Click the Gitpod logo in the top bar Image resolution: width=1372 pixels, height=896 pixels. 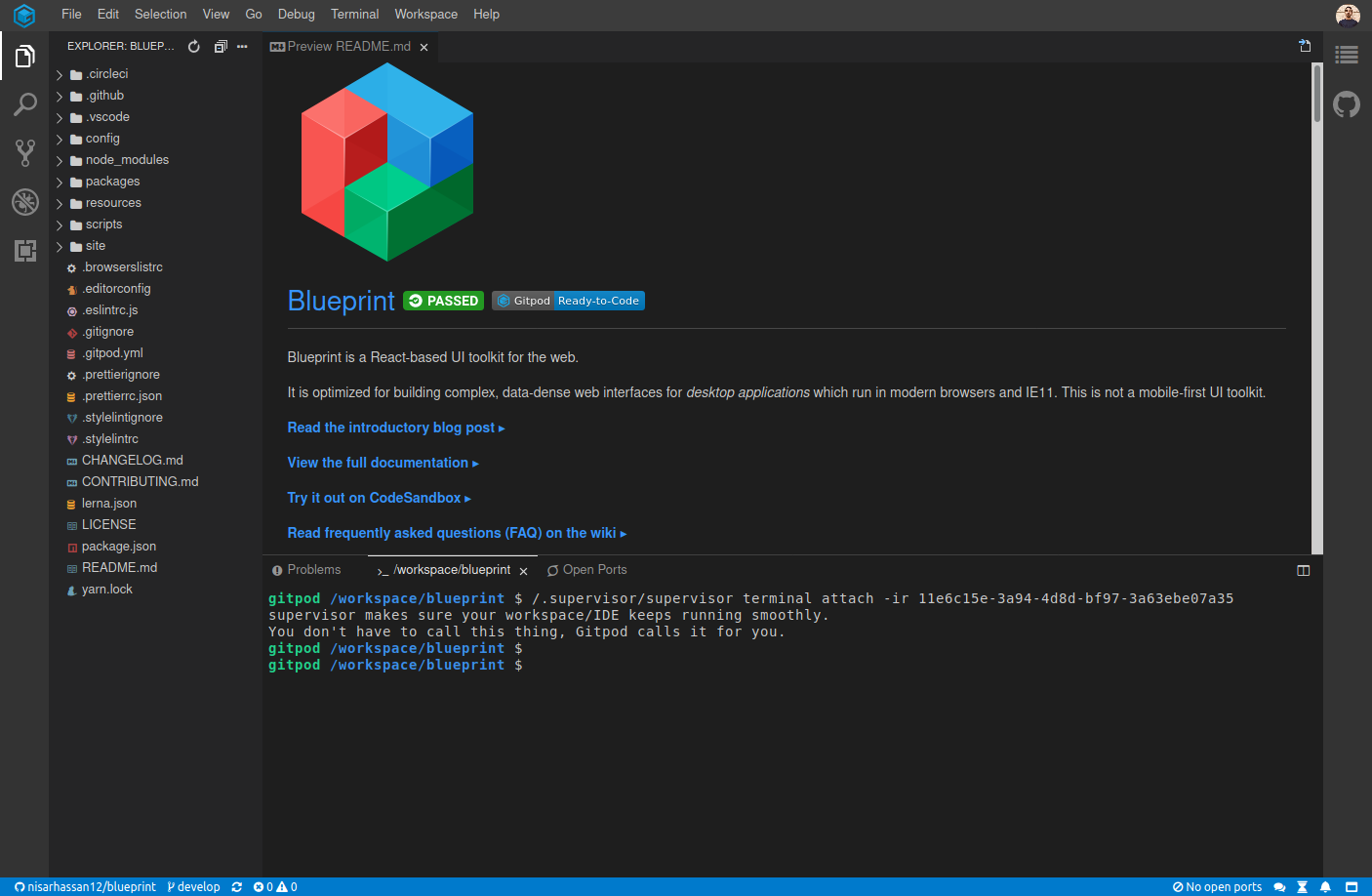point(23,15)
